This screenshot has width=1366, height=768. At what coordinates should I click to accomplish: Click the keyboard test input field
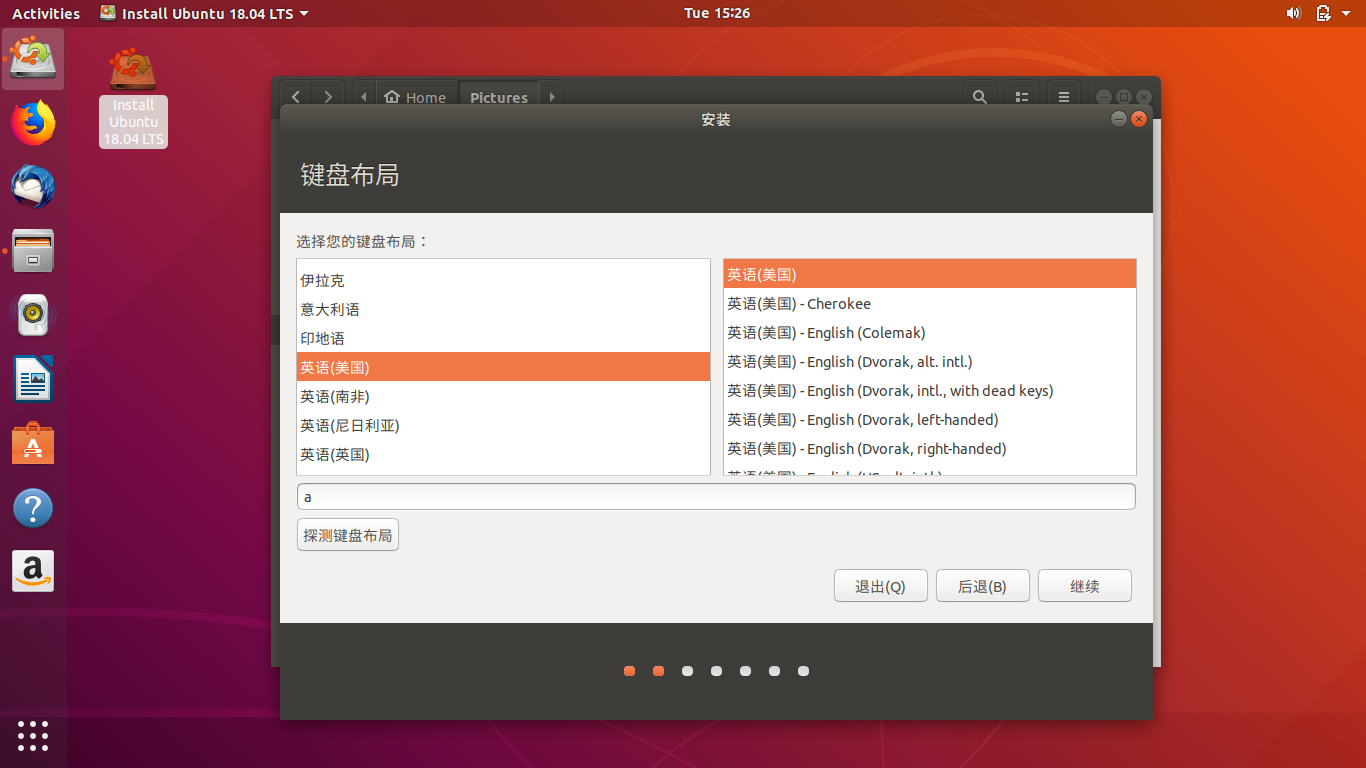pos(716,496)
